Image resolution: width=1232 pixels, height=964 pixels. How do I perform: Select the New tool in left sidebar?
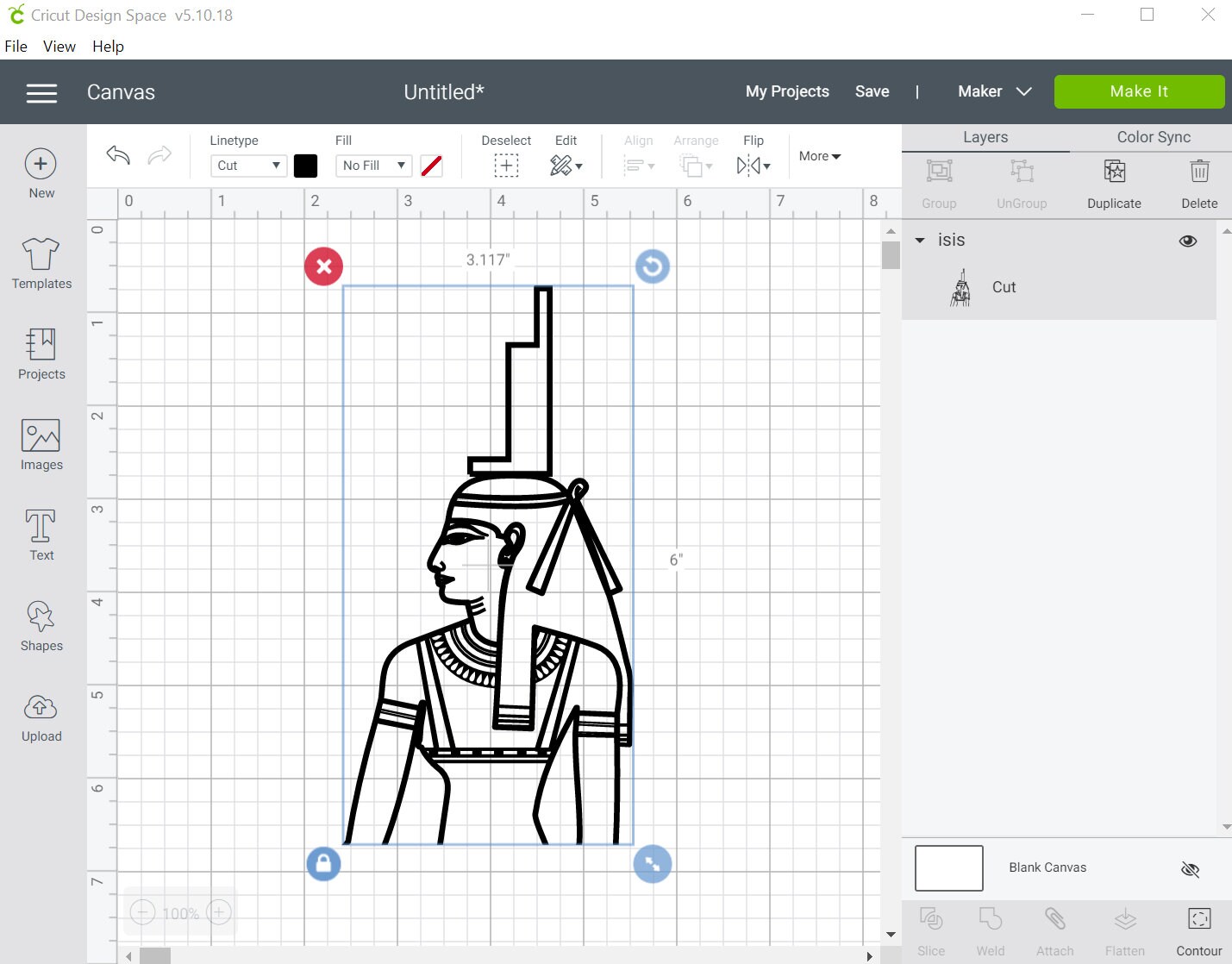coord(41,172)
